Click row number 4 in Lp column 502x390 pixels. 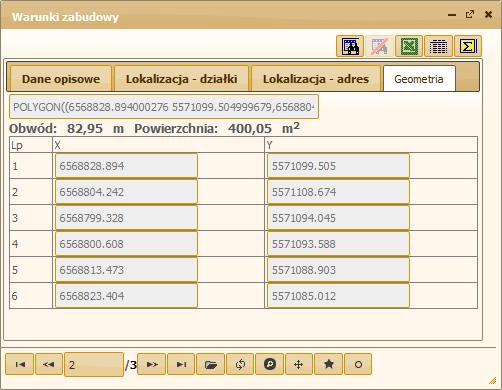(x=15, y=244)
